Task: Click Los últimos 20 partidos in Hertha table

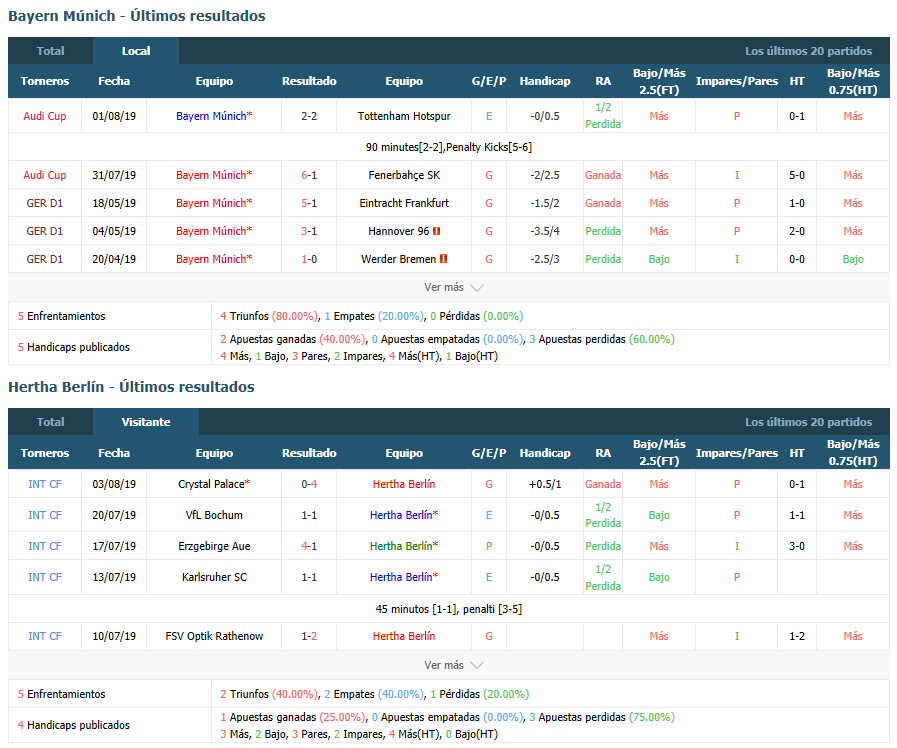Action: [x=808, y=422]
